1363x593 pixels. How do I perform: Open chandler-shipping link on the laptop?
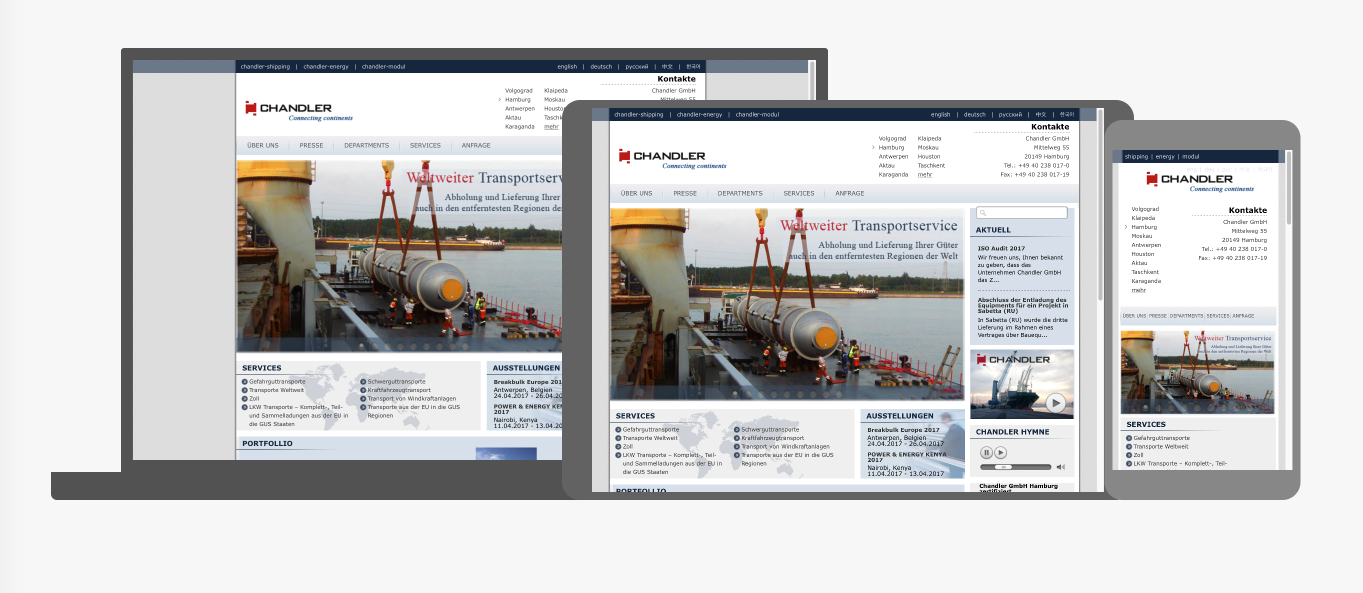pos(265,67)
